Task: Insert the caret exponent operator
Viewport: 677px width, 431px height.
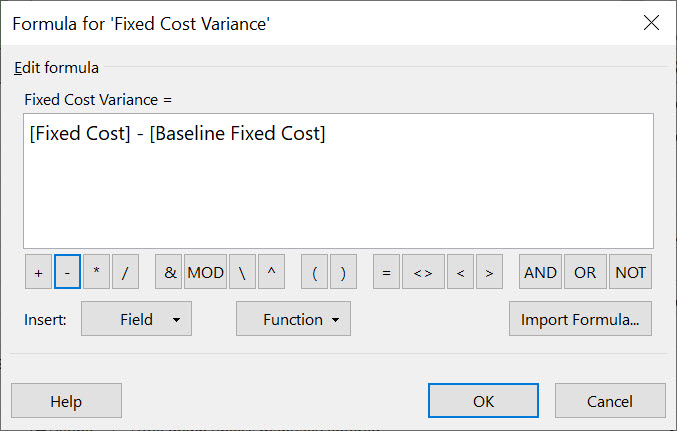Action: [x=271, y=272]
